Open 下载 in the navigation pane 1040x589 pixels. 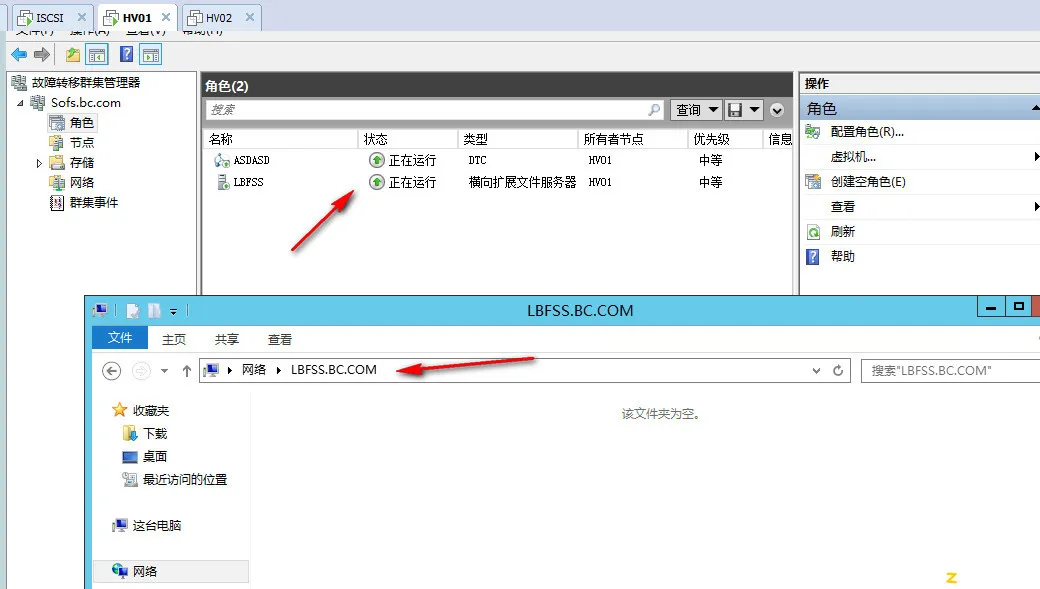click(155, 434)
